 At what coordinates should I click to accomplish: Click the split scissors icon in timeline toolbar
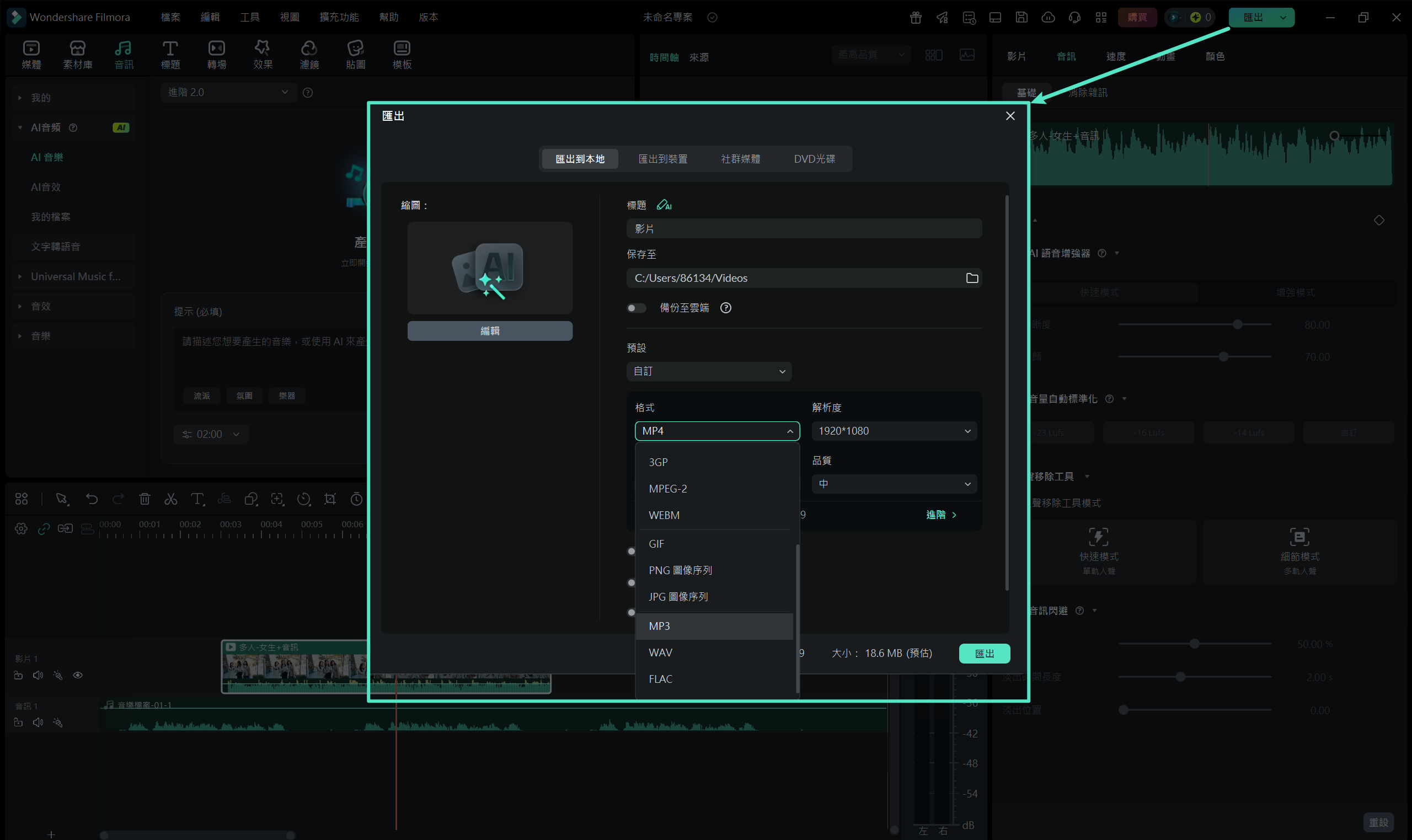(x=170, y=499)
